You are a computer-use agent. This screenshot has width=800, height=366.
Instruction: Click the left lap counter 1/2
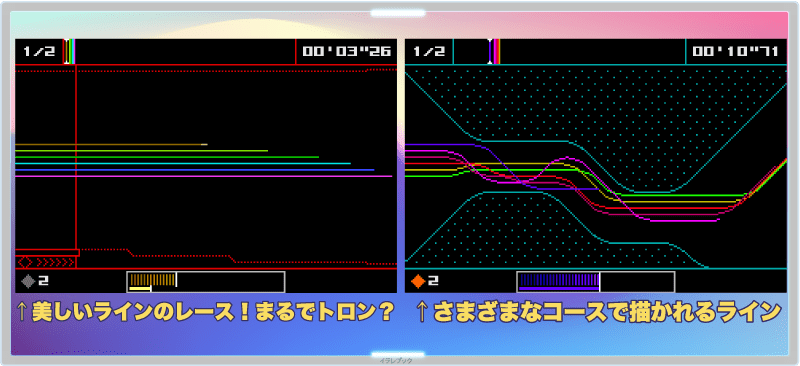(39, 52)
